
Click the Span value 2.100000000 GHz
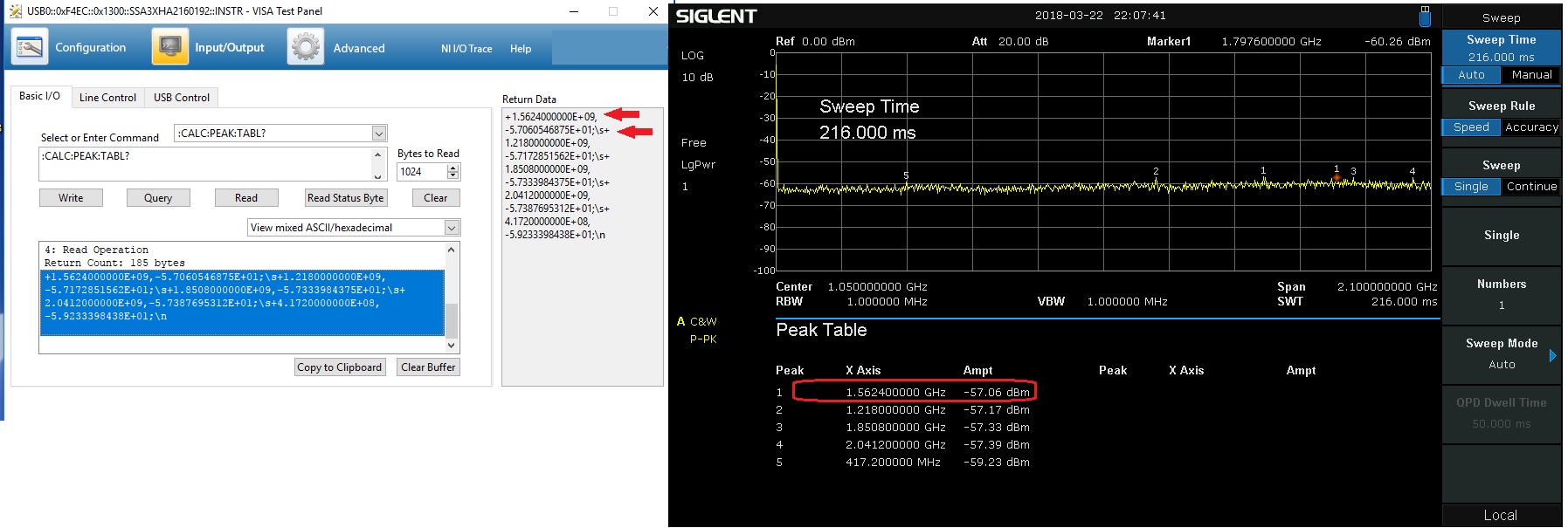(1387, 287)
